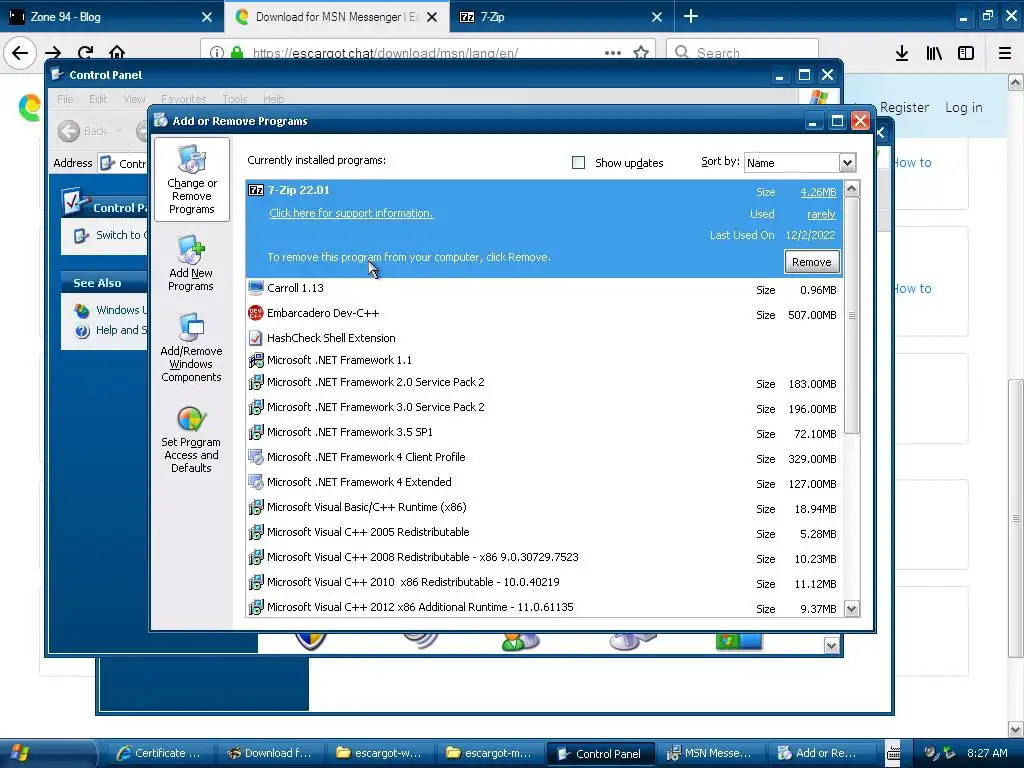This screenshot has height=768, width=1024.
Task: Open Tools menu in Control Panel
Action: [234, 99]
